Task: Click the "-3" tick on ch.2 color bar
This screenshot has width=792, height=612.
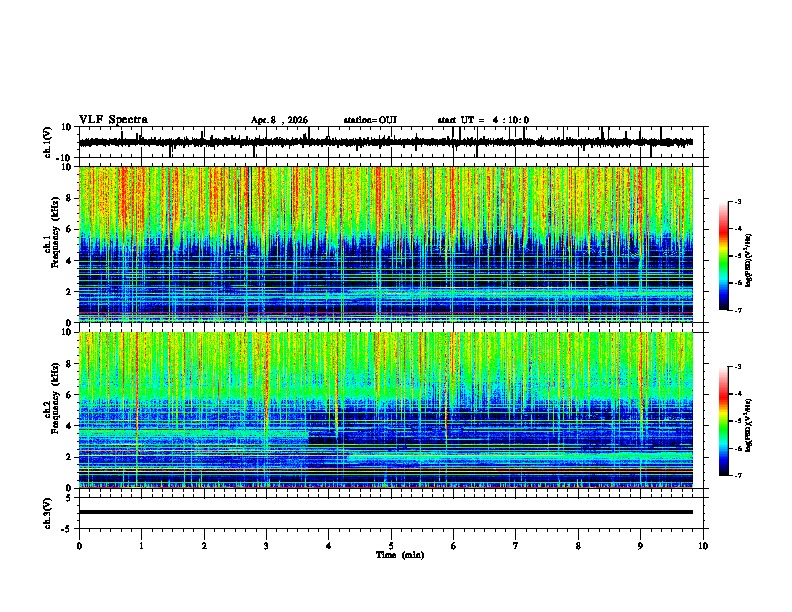Action: [738, 367]
